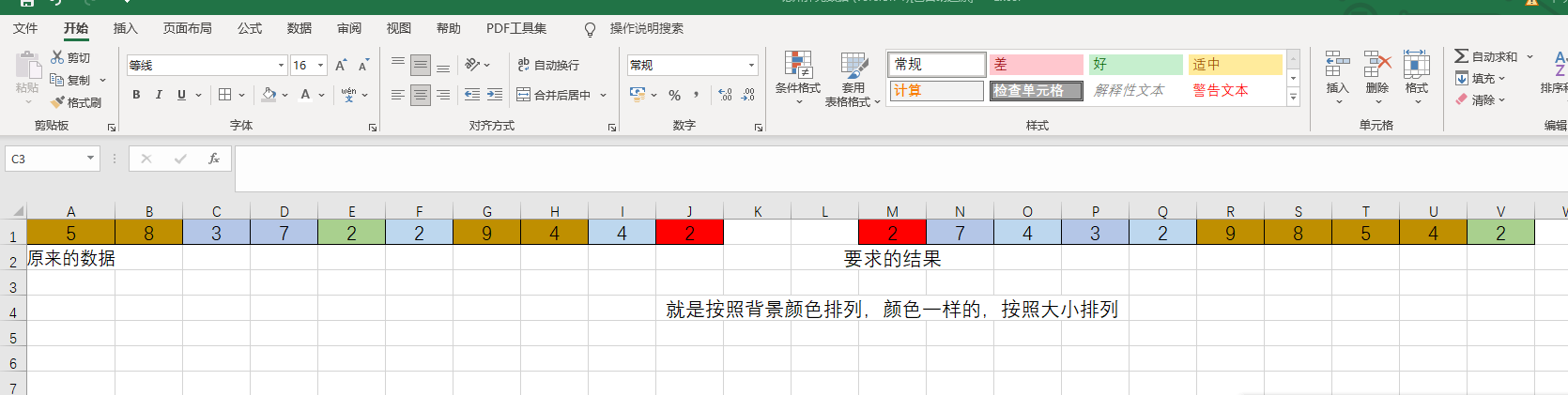Switch to the 页面布局 (Page Layout) tab
This screenshot has width=1568, height=395.
(x=187, y=28)
